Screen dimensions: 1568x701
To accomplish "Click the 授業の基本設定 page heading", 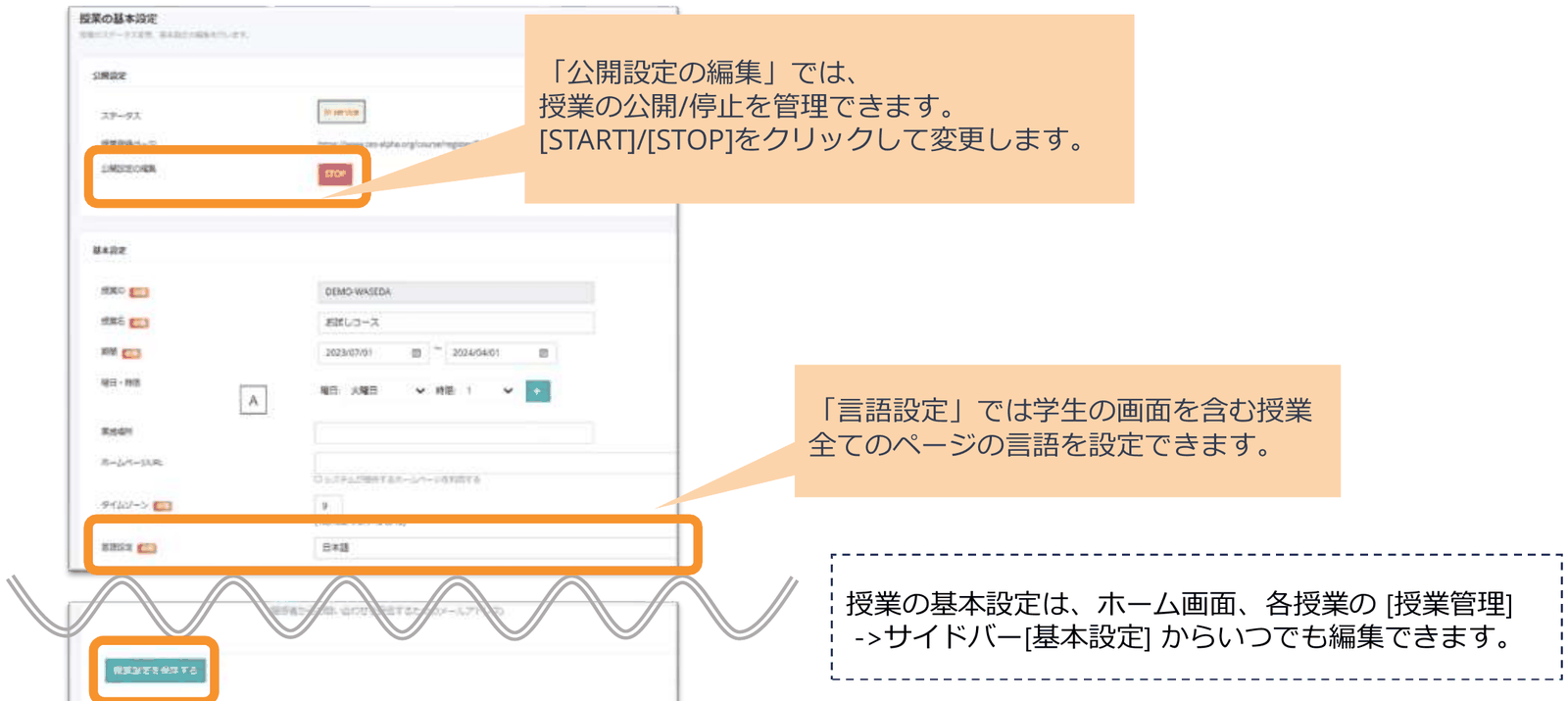I will pos(118,19).
